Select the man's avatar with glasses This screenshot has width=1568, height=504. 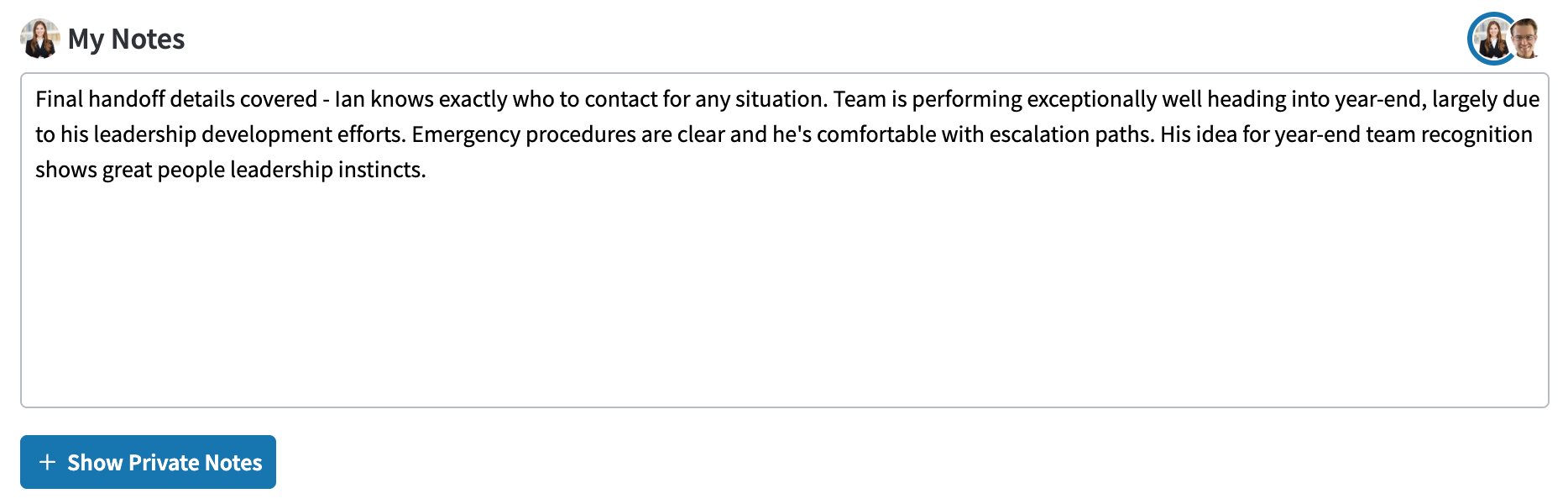(x=1526, y=39)
